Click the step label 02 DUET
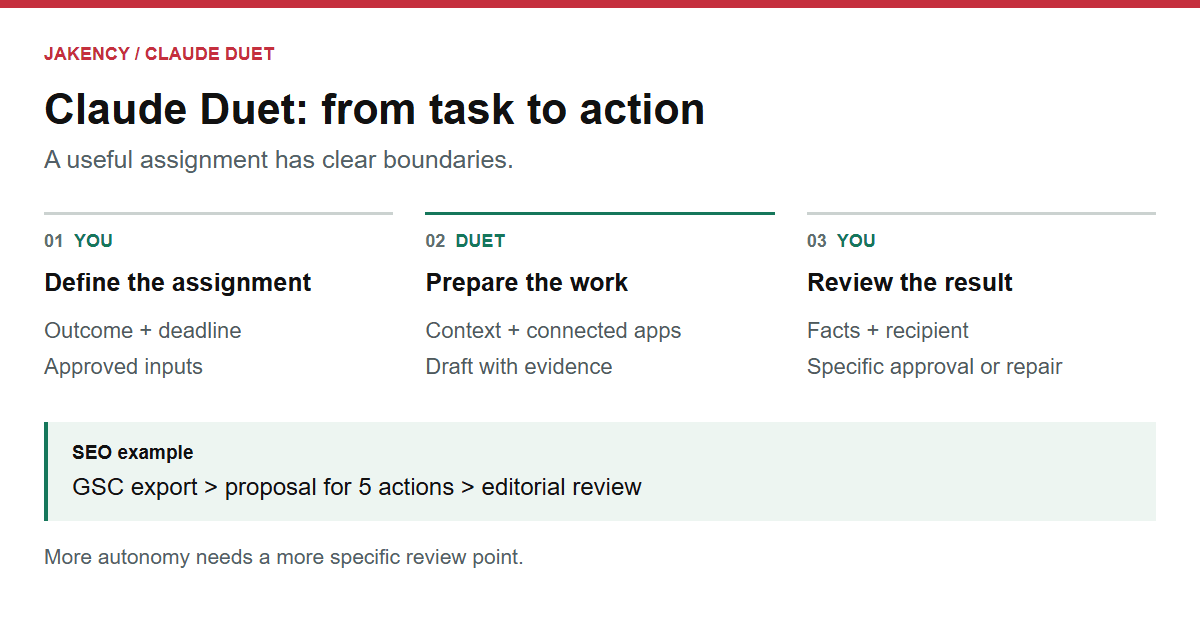Image resolution: width=1200 pixels, height=630 pixels. click(x=466, y=241)
